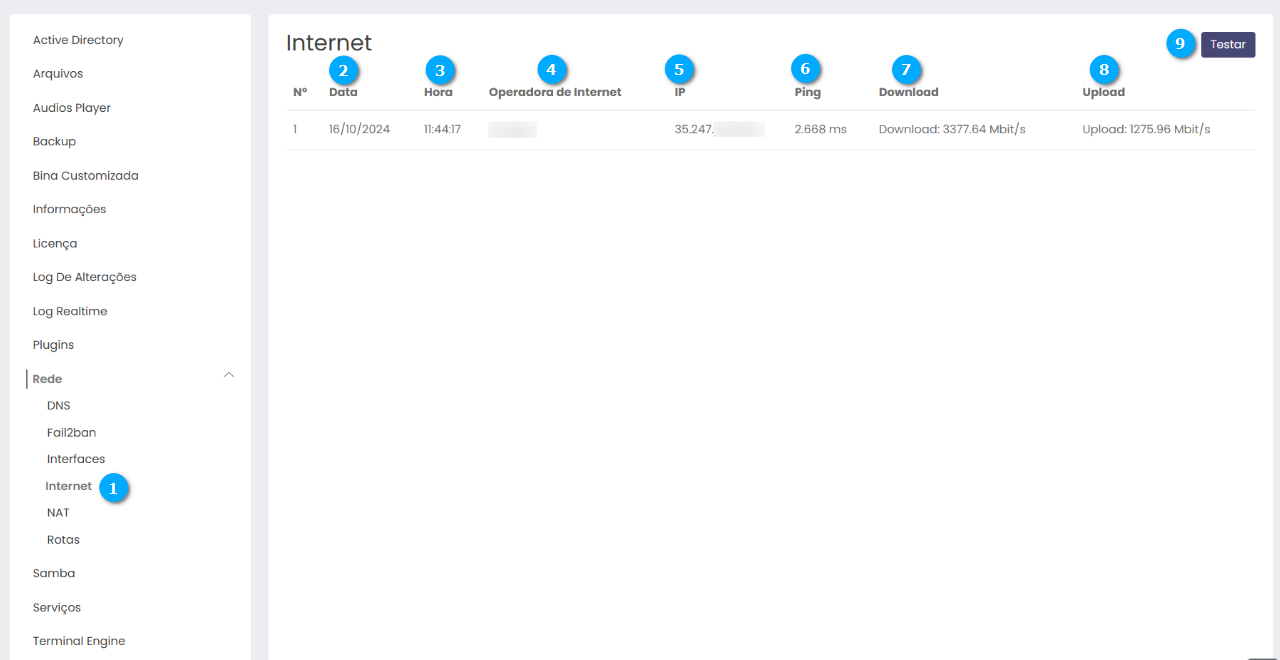The height and width of the screenshot is (660, 1280).
Task: Open the Backup menu item
Action: (54, 142)
